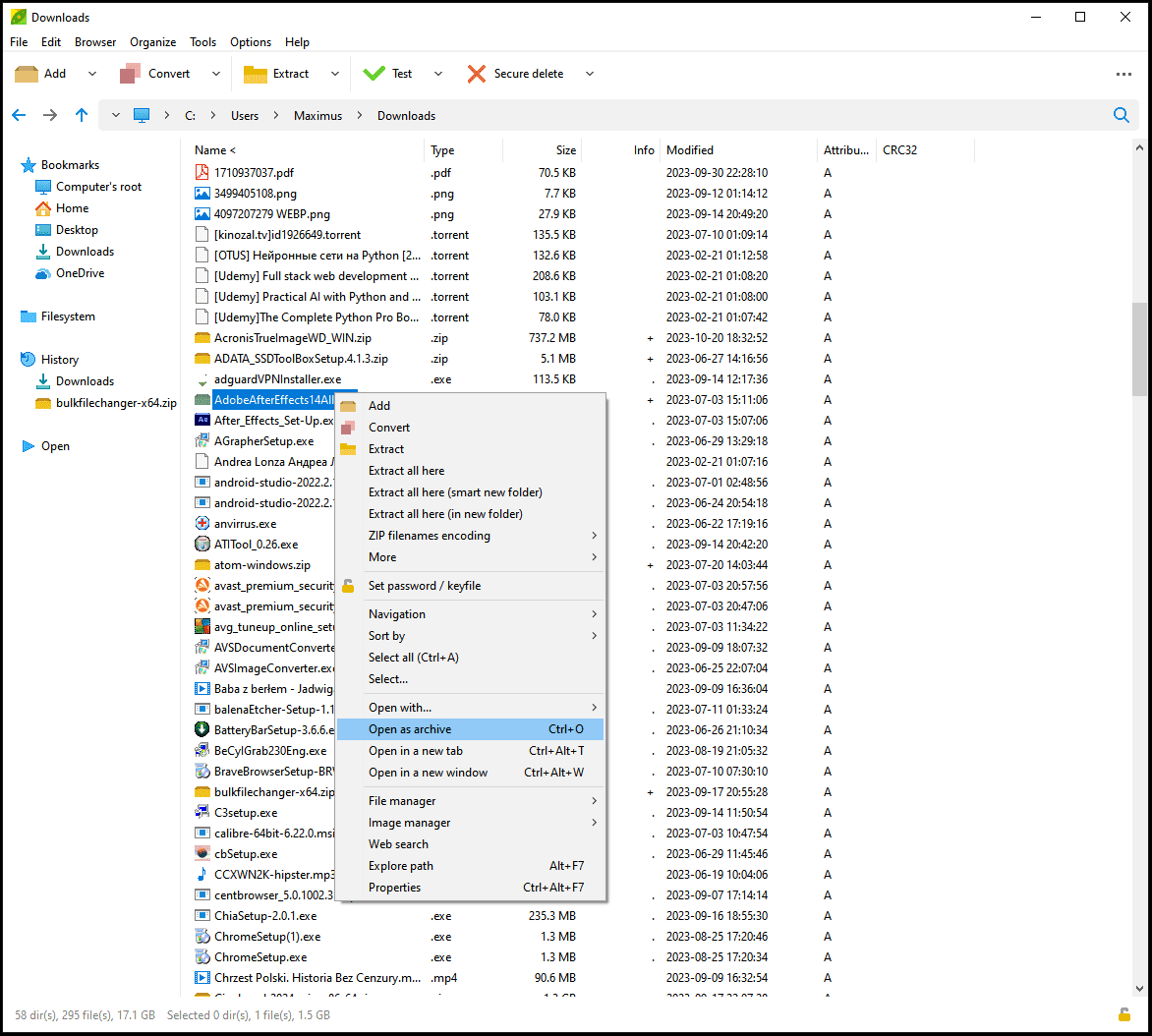Expand the More submenu
Viewport: 1152px width, 1036px height.
pyautogui.click(x=595, y=557)
